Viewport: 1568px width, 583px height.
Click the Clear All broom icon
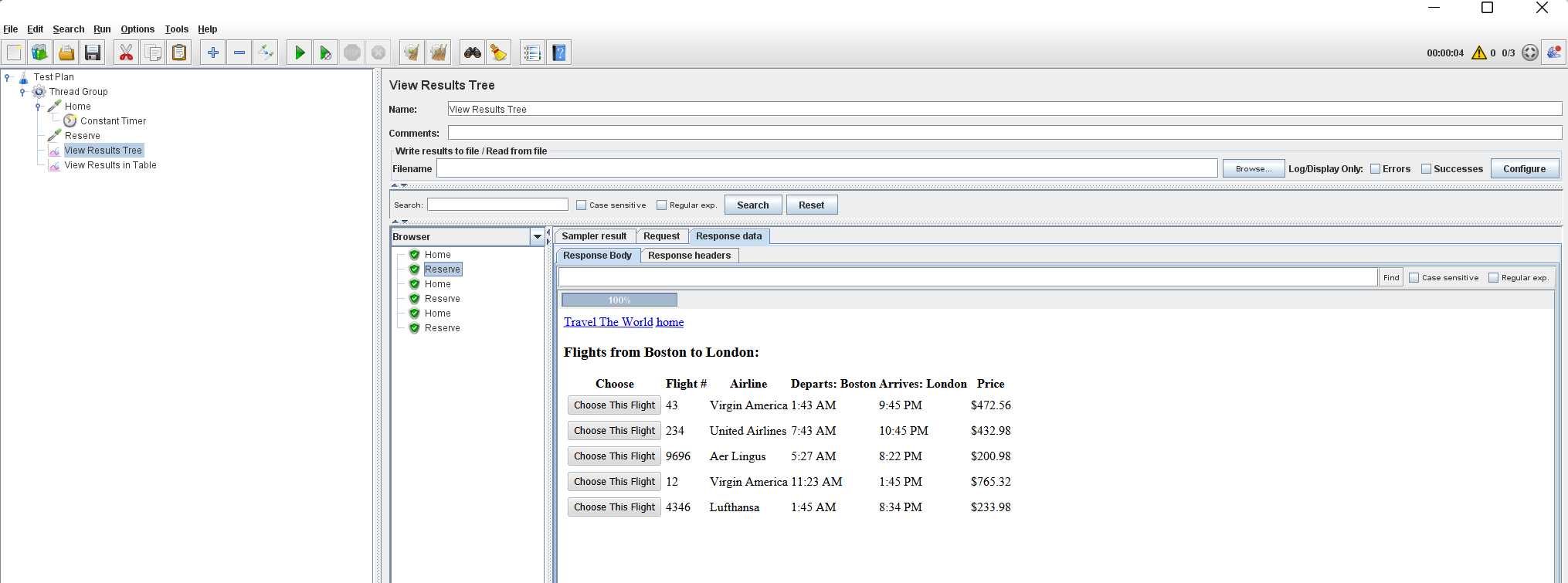(439, 53)
